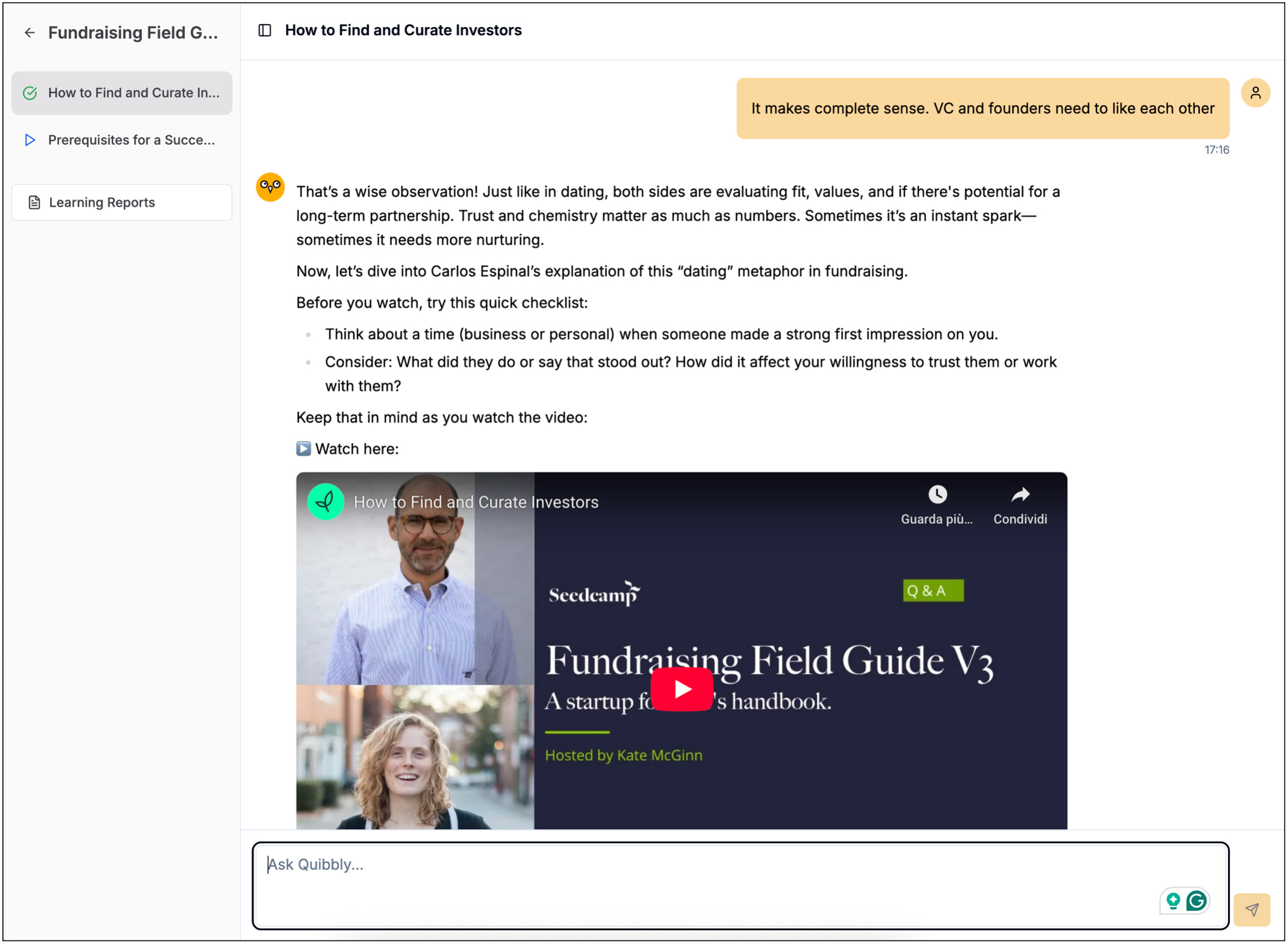The width and height of the screenshot is (1288, 944).
Task: Click the Fundraising Field Guide course title
Action: 133,33
